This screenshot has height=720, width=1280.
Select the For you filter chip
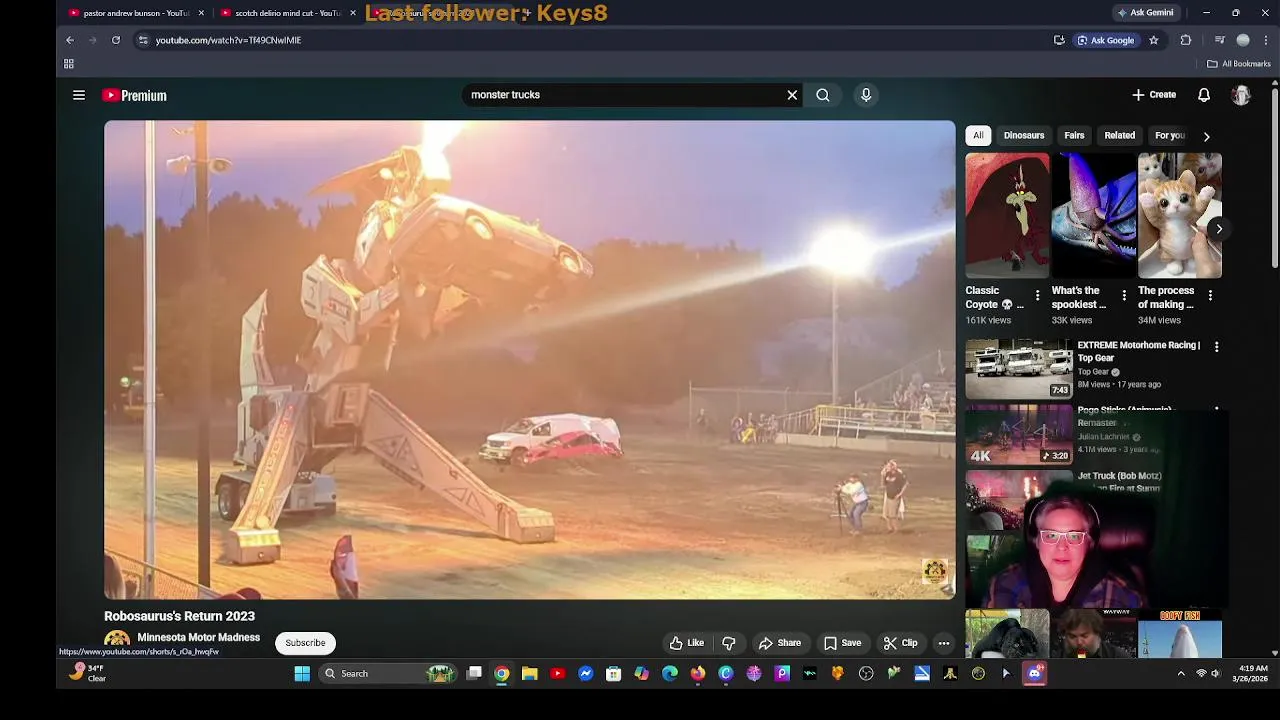click(1169, 135)
